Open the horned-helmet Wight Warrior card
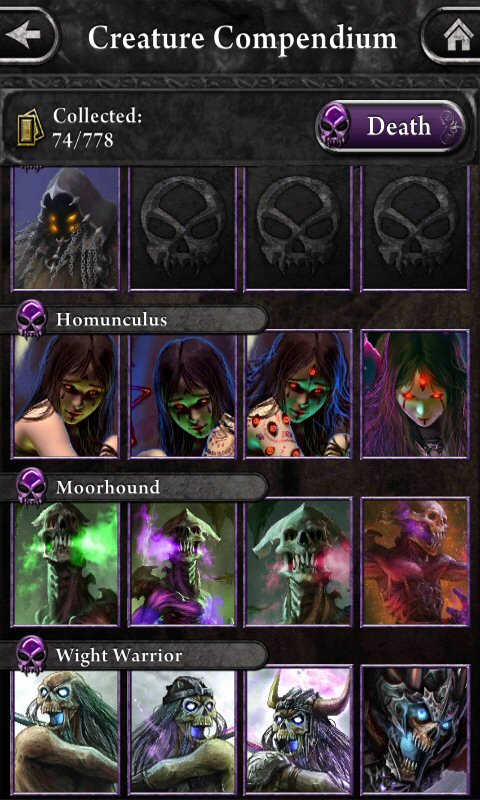Viewport: 480px width, 800px height. click(298, 731)
